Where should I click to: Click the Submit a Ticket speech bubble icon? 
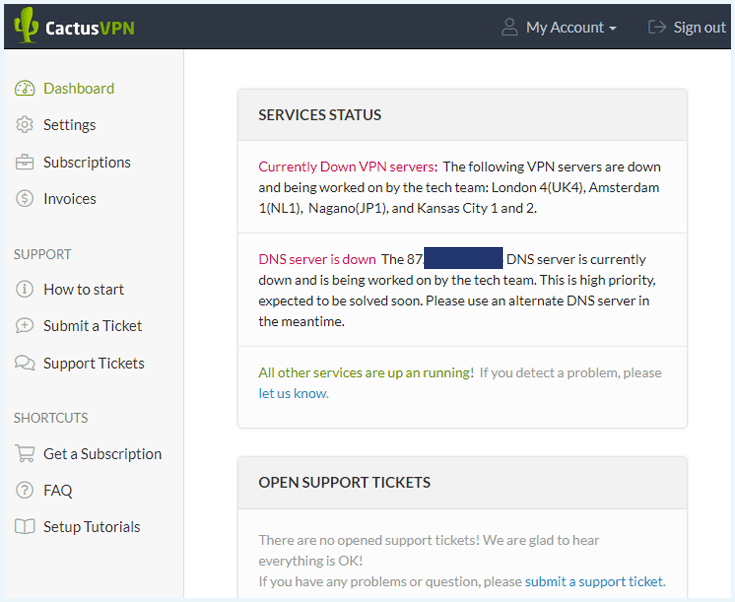pyautogui.click(x=24, y=325)
